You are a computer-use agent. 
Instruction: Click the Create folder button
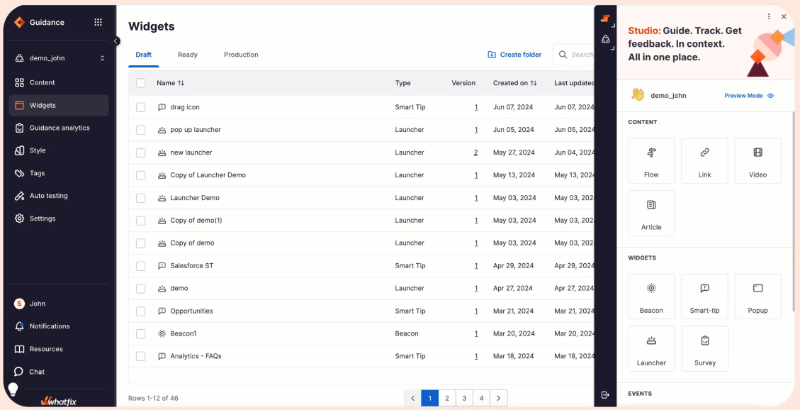[514, 55]
